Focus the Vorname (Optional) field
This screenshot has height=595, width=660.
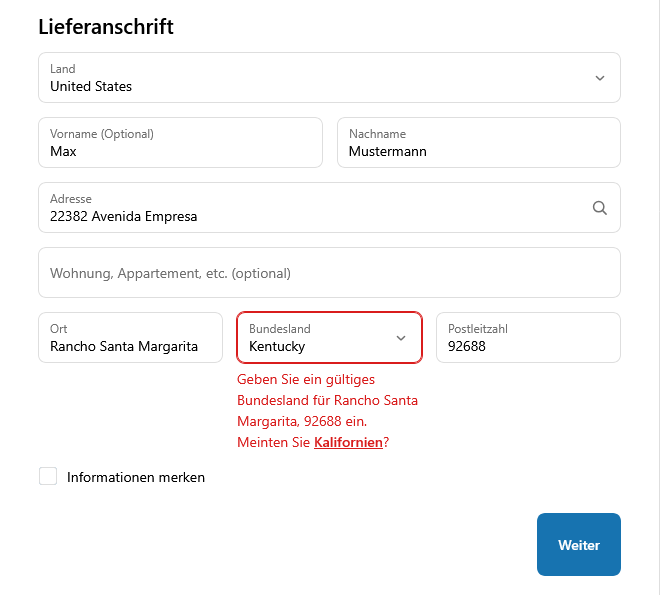point(180,143)
